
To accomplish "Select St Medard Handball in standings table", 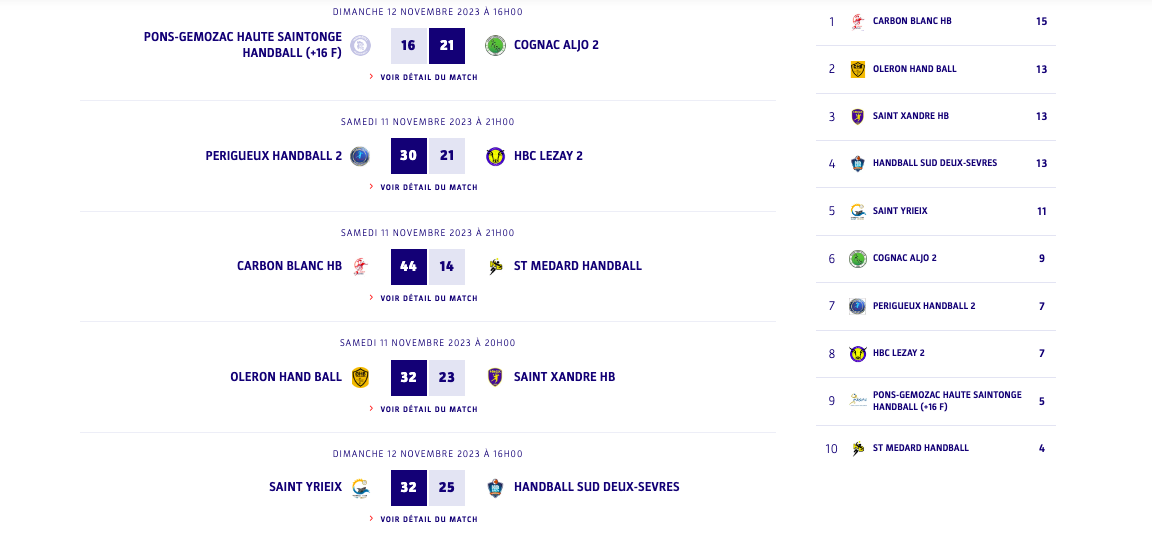I will [920, 448].
